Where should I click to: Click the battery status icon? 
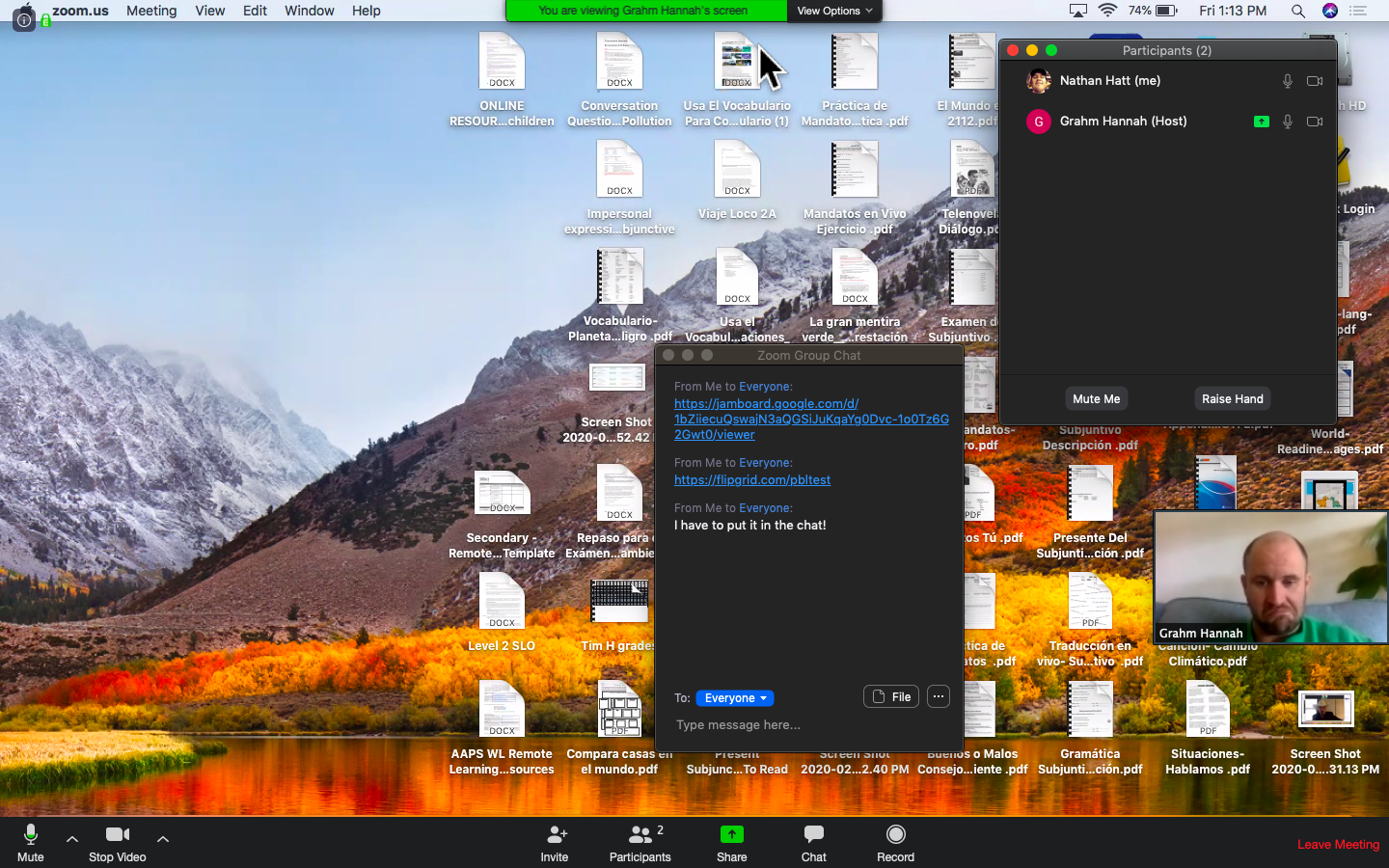click(1167, 11)
